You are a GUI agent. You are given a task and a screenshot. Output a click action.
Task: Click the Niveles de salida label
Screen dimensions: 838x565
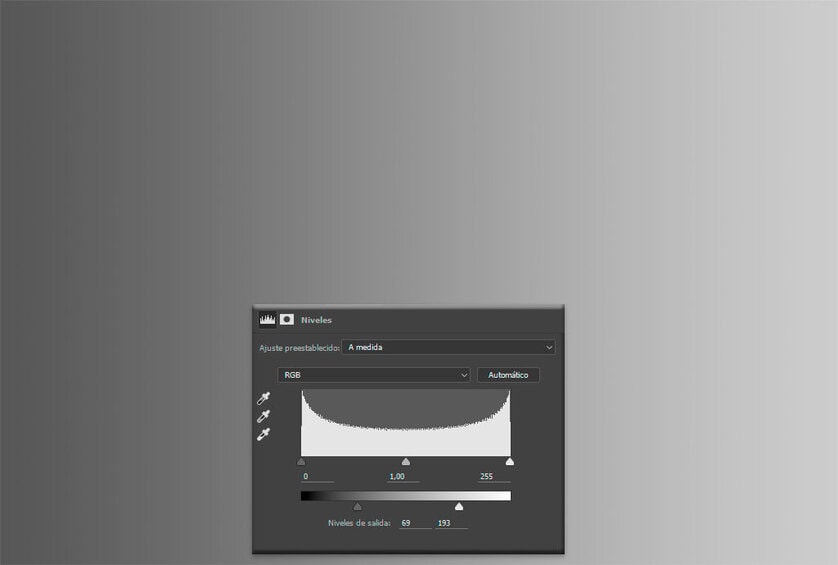[x=359, y=523]
